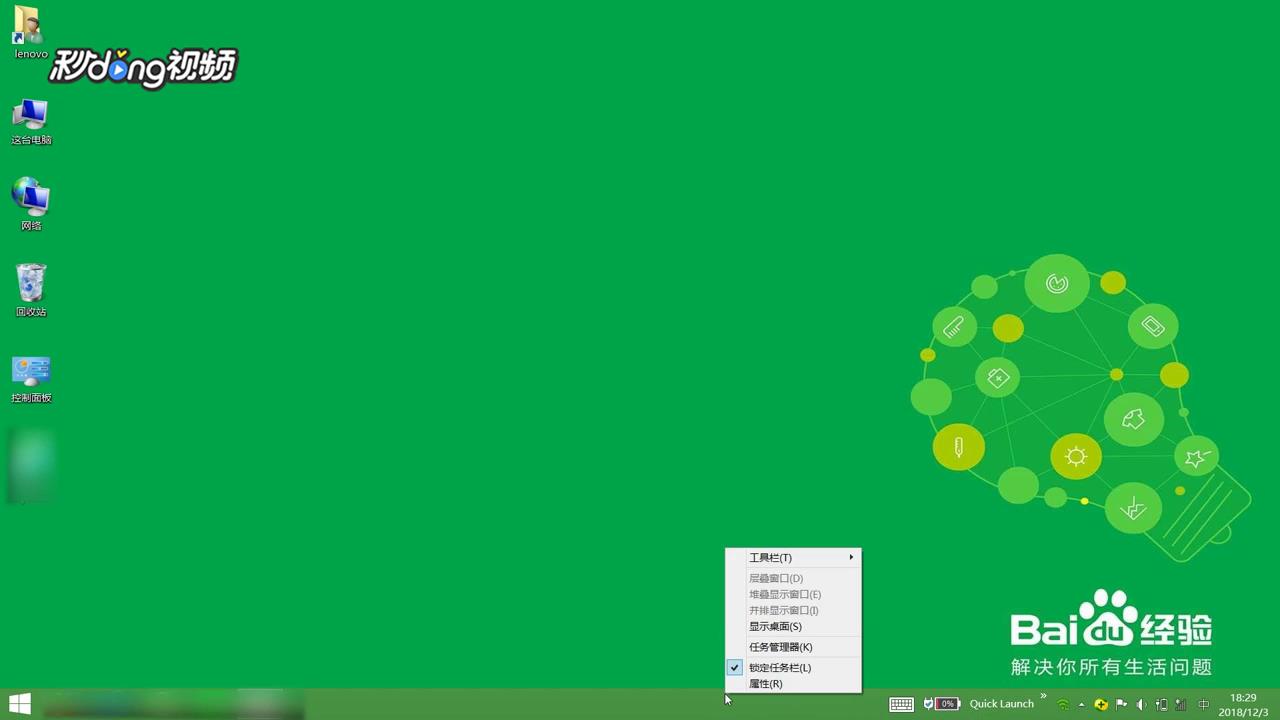Expand the Quick Launch double-chevron
The image size is (1280, 720).
1043,696
